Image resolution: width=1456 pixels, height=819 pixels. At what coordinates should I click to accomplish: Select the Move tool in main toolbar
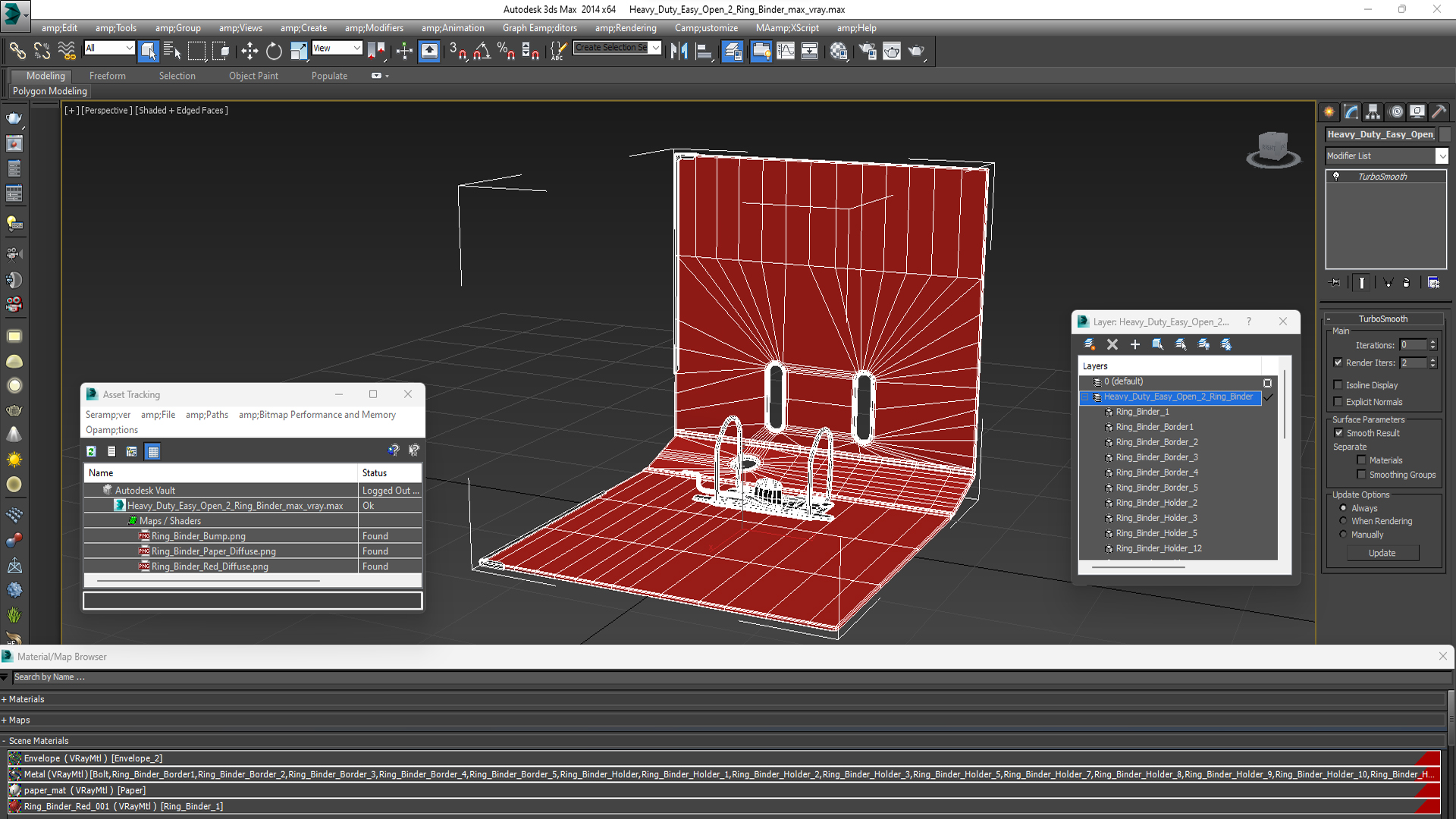[249, 51]
